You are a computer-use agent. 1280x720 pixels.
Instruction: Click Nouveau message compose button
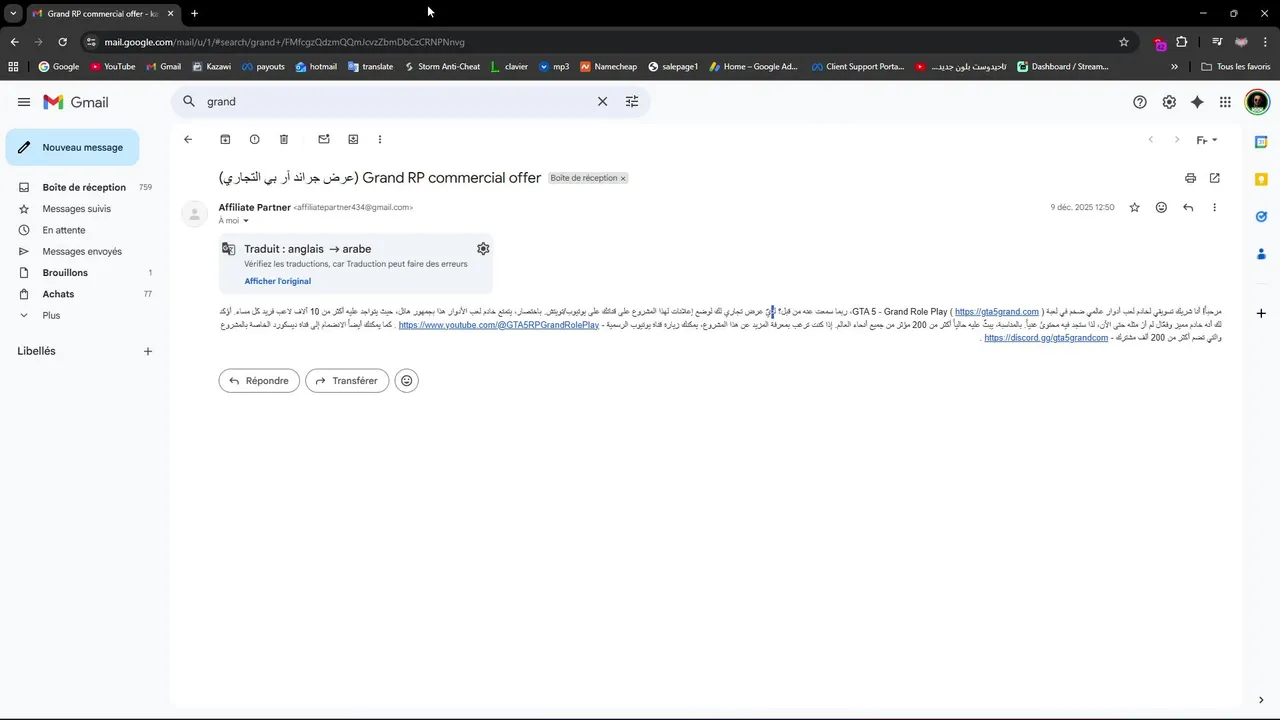[72, 147]
